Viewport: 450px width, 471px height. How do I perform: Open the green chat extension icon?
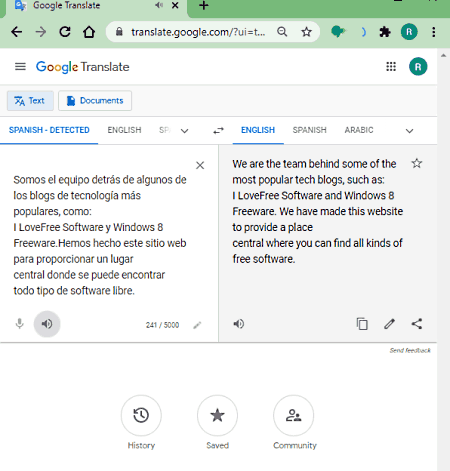[338, 32]
